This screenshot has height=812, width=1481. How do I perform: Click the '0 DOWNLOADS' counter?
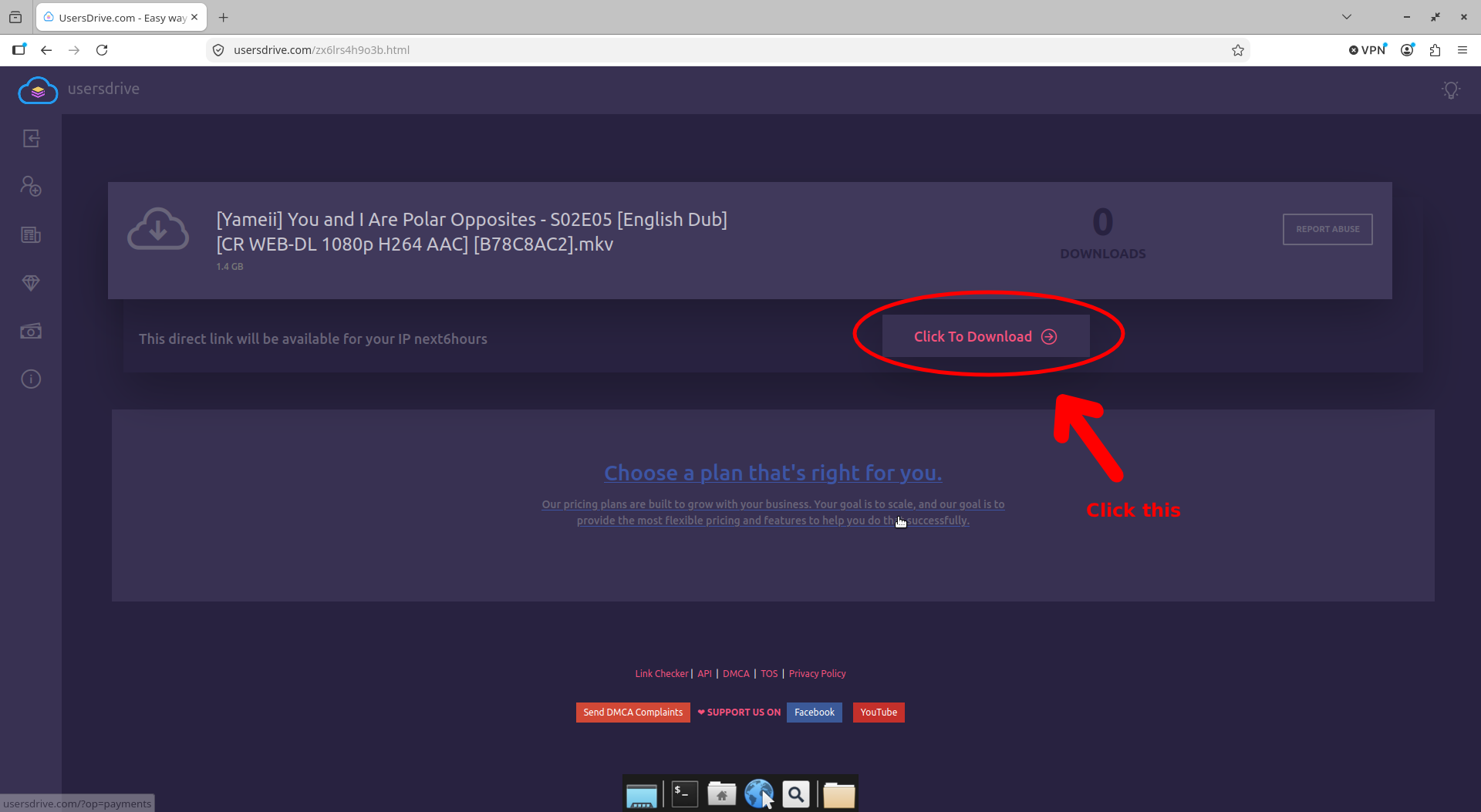(x=1103, y=233)
